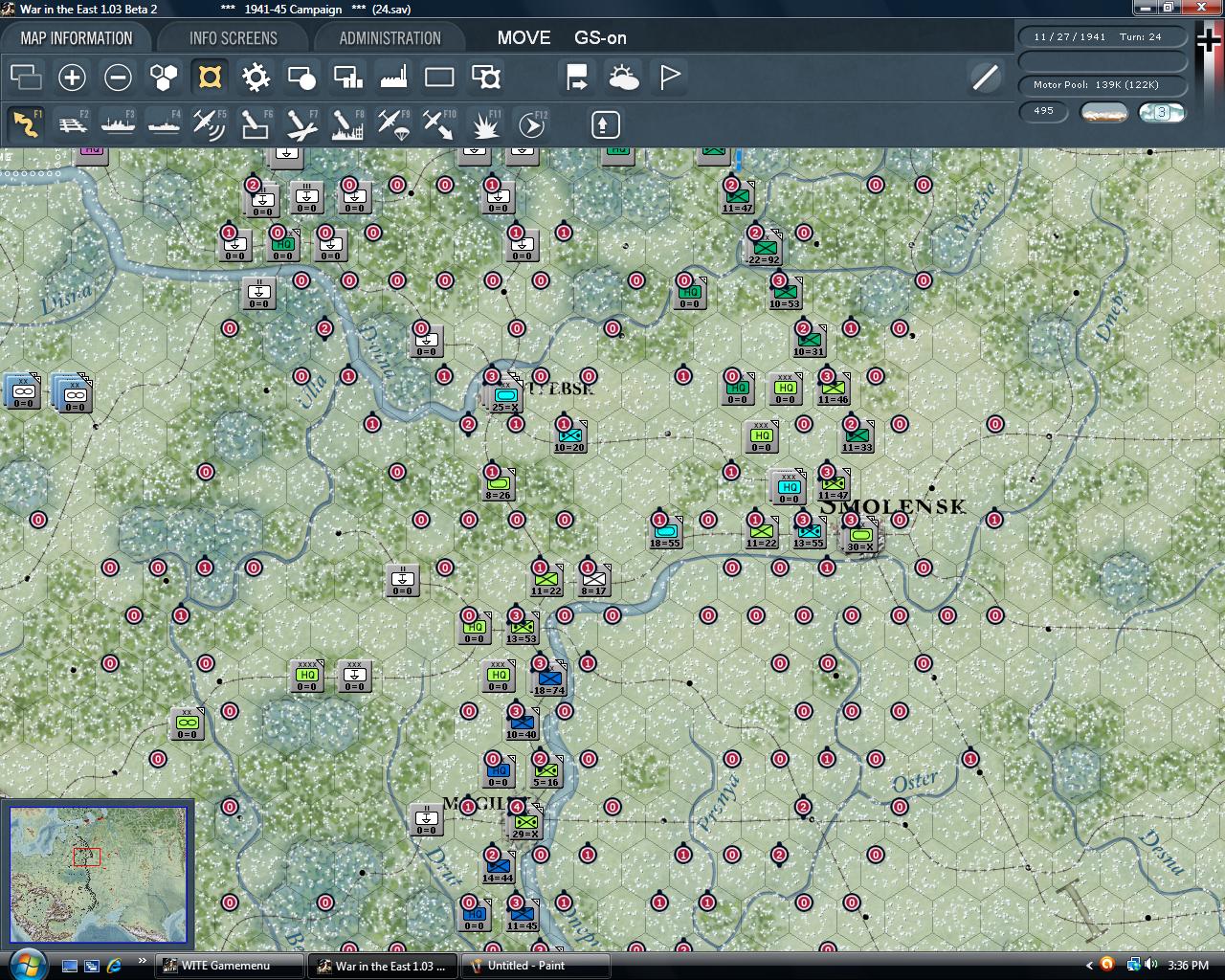The height and width of the screenshot is (980, 1225).
Task: Switch to WITE Gamemenu taskbar button
Action: coord(228,966)
